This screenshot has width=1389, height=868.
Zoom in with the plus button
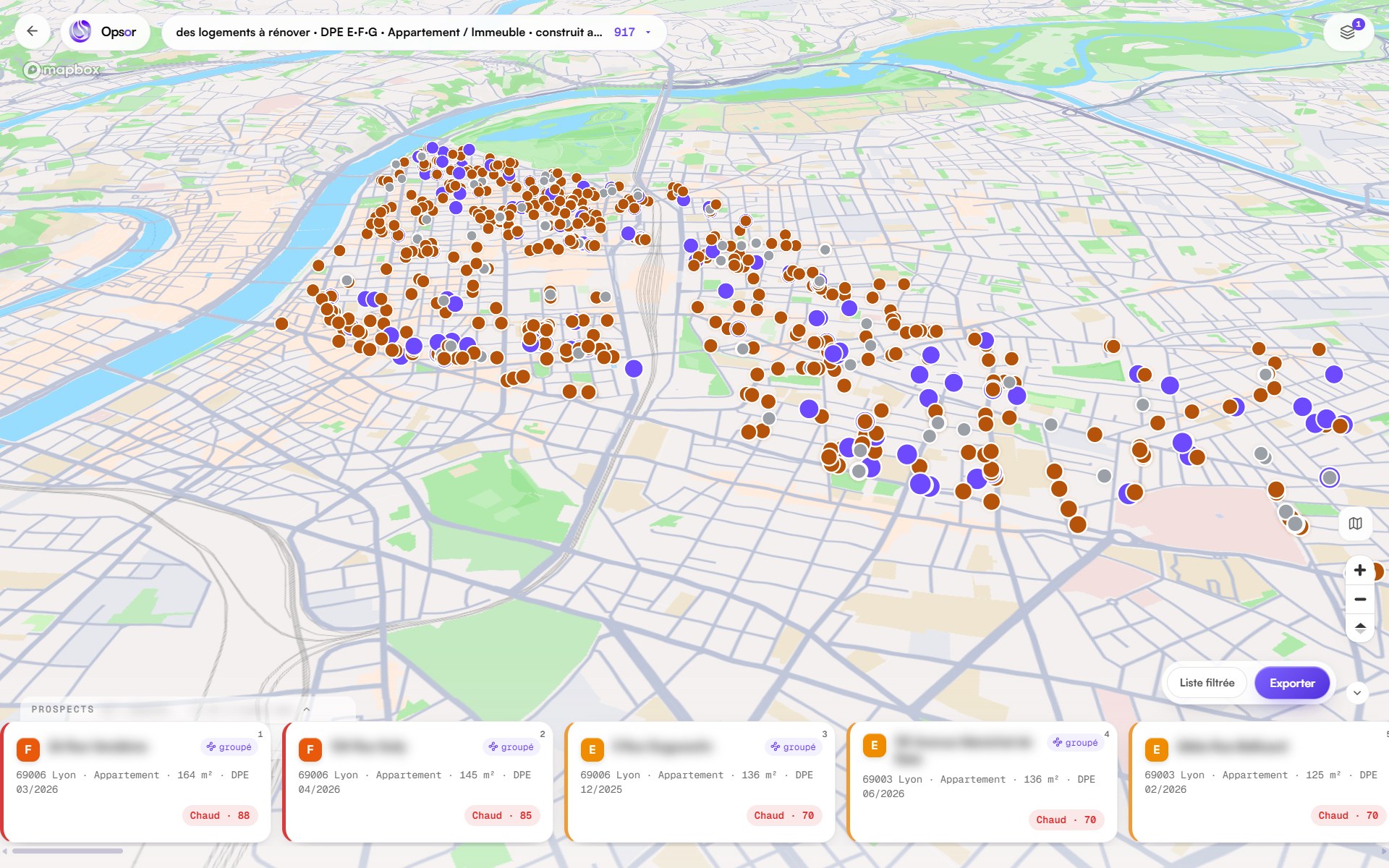[x=1360, y=570]
